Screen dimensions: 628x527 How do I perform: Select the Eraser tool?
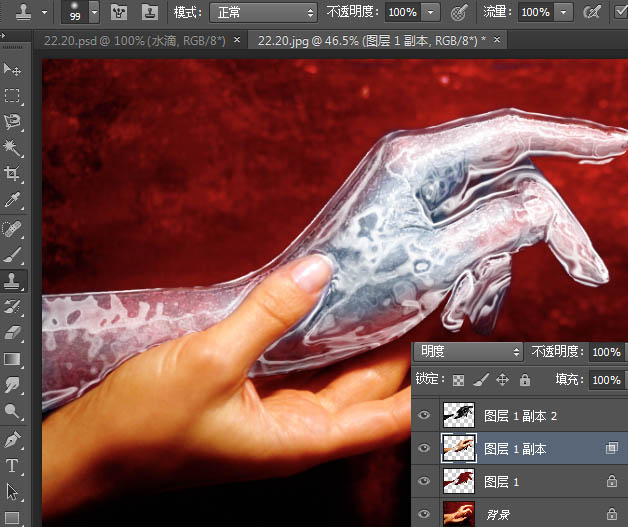tap(12, 333)
